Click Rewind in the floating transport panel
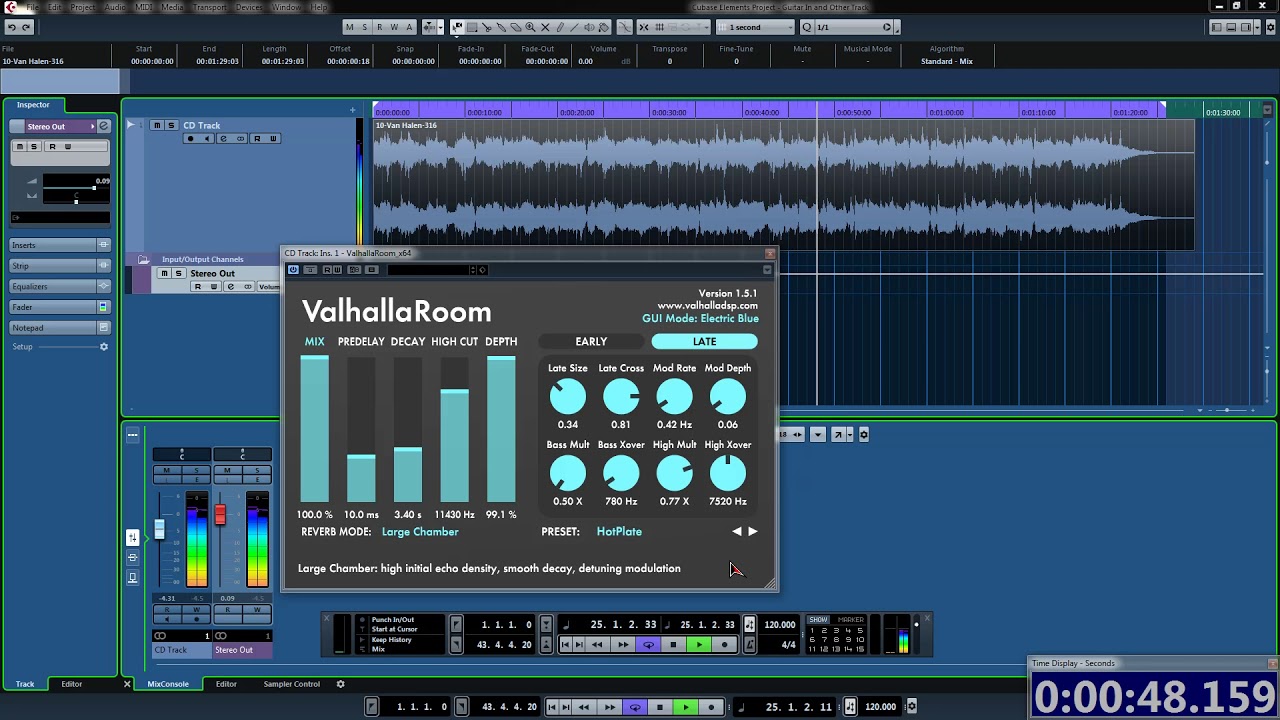The height and width of the screenshot is (720, 1280). (x=597, y=645)
